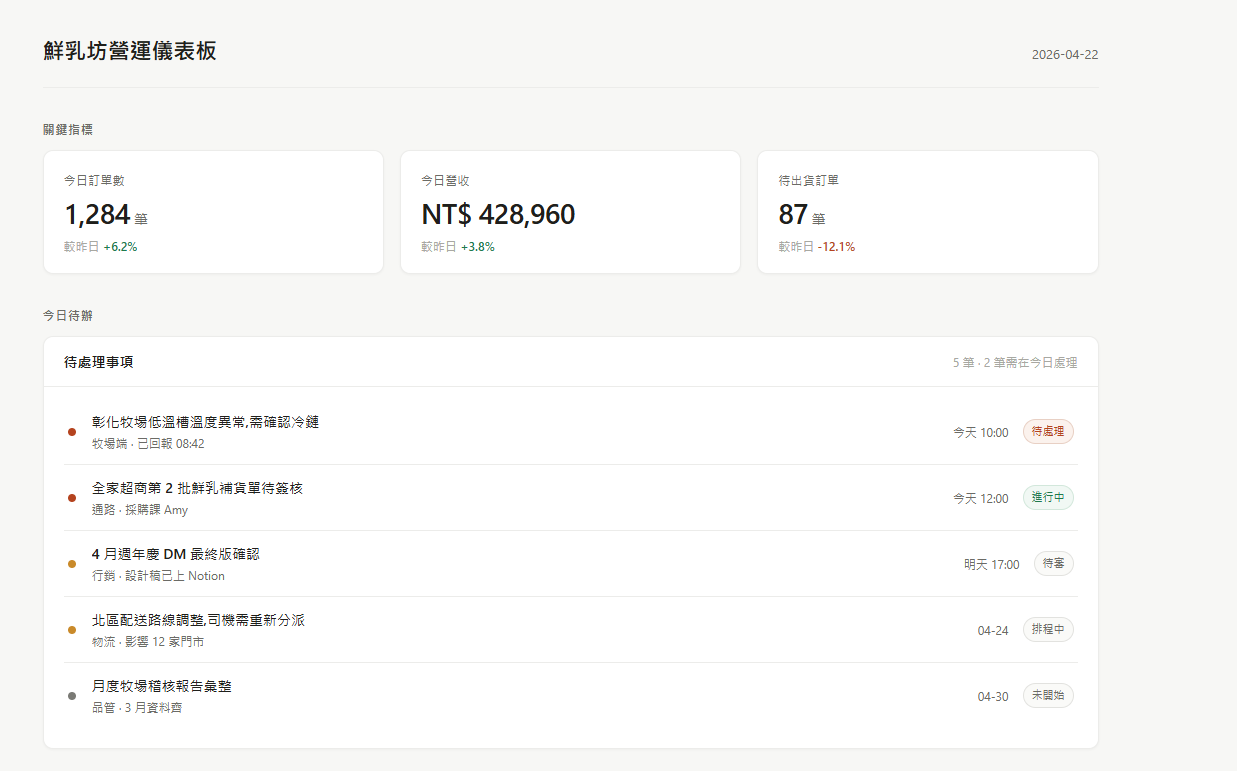This screenshot has width=1237, height=771.
Task: Select the orange dot beside 北區配送路線調整 task
Action: coord(72,630)
